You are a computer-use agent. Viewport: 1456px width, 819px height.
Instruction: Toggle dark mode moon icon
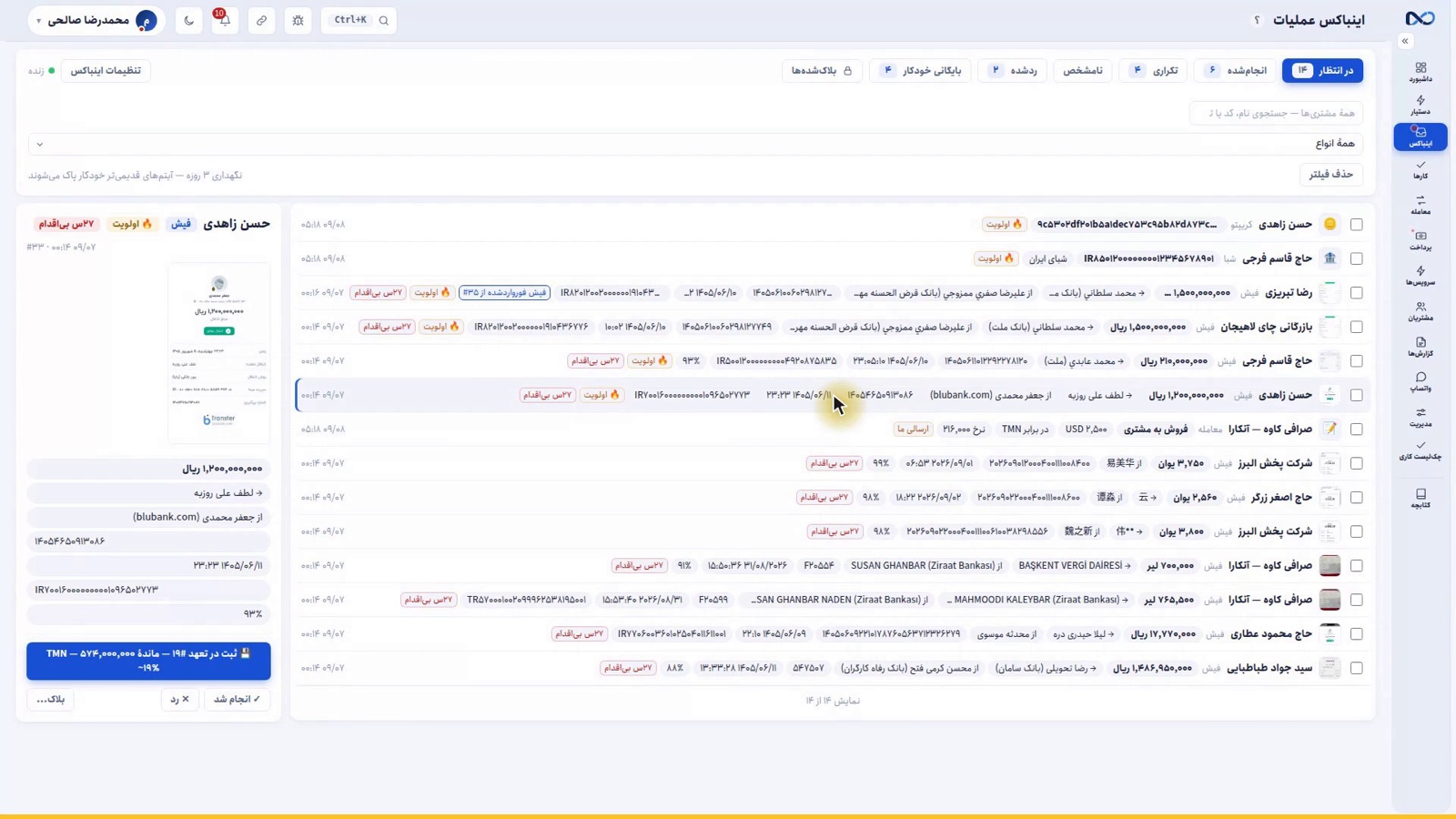[189, 20]
